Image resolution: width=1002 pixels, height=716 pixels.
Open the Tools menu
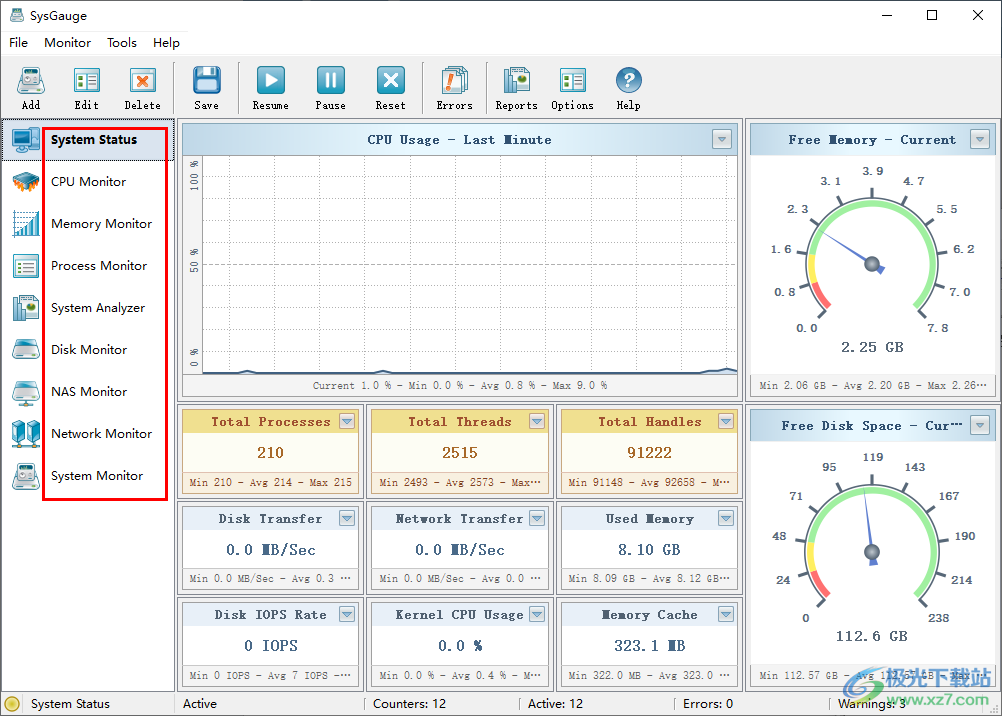coord(122,43)
